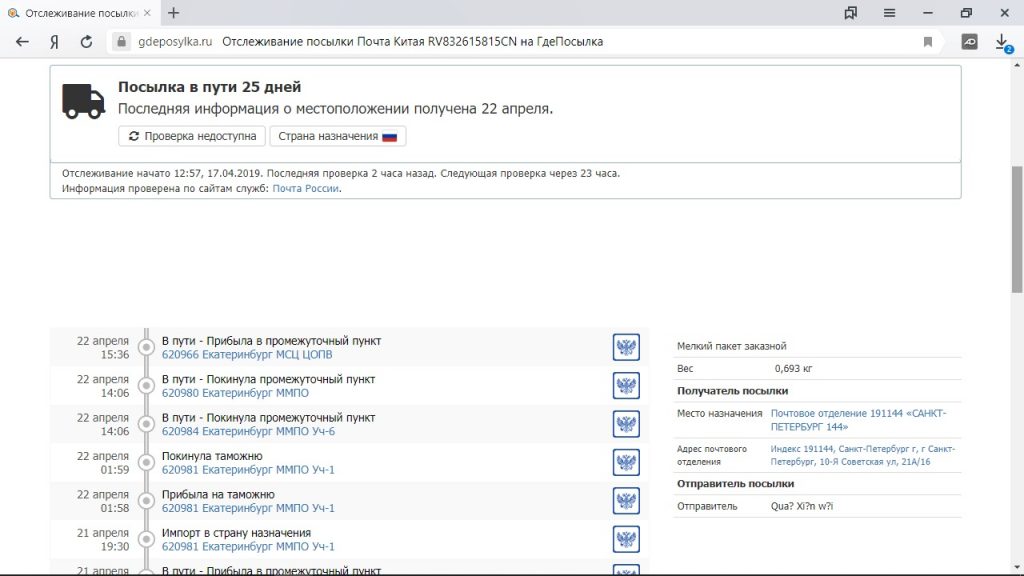Open the Yandex home button
Screen dimensions: 1024x576
tap(54, 42)
